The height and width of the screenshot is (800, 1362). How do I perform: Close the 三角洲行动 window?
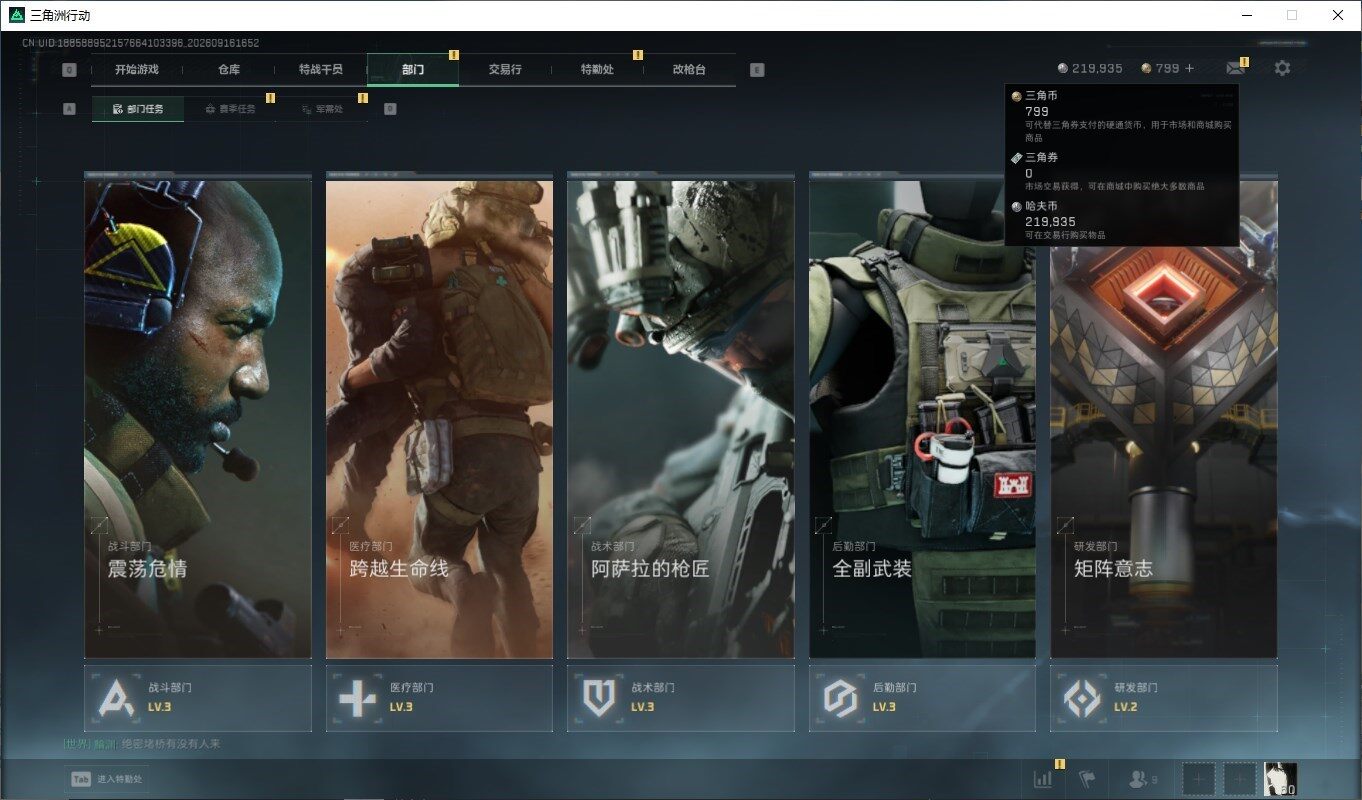point(1338,15)
